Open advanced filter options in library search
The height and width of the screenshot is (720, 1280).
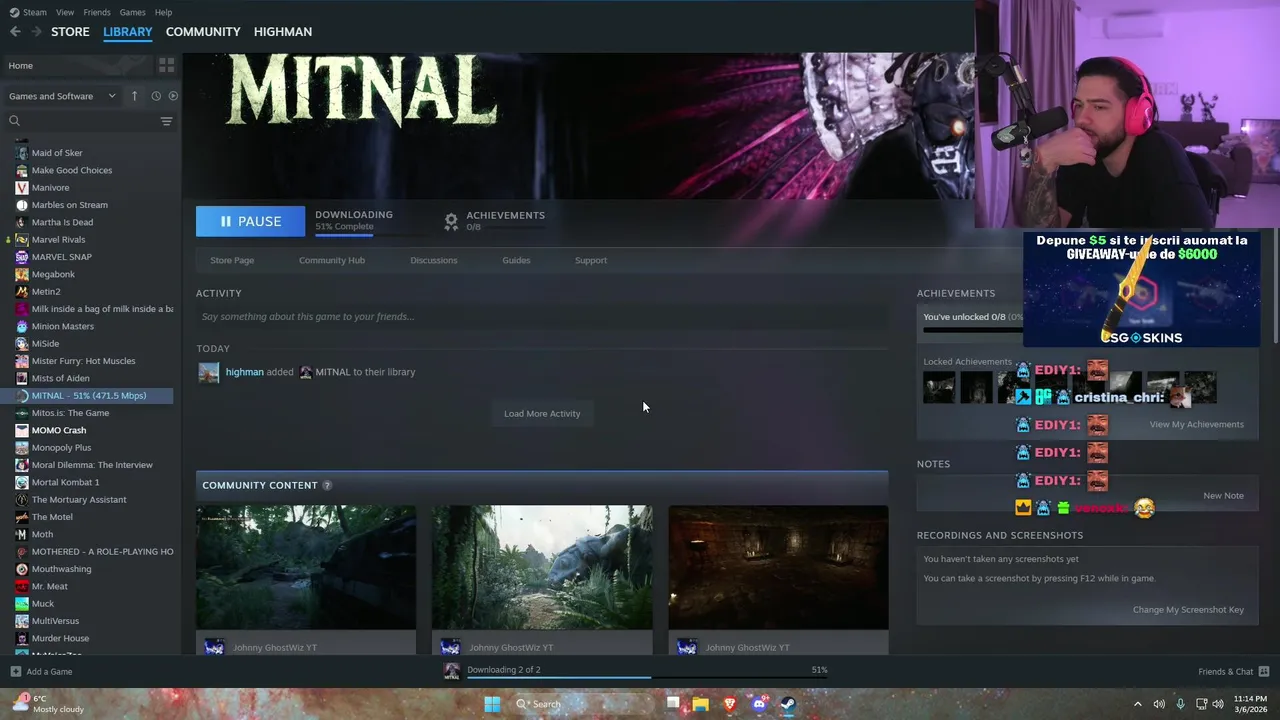pyautogui.click(x=166, y=121)
